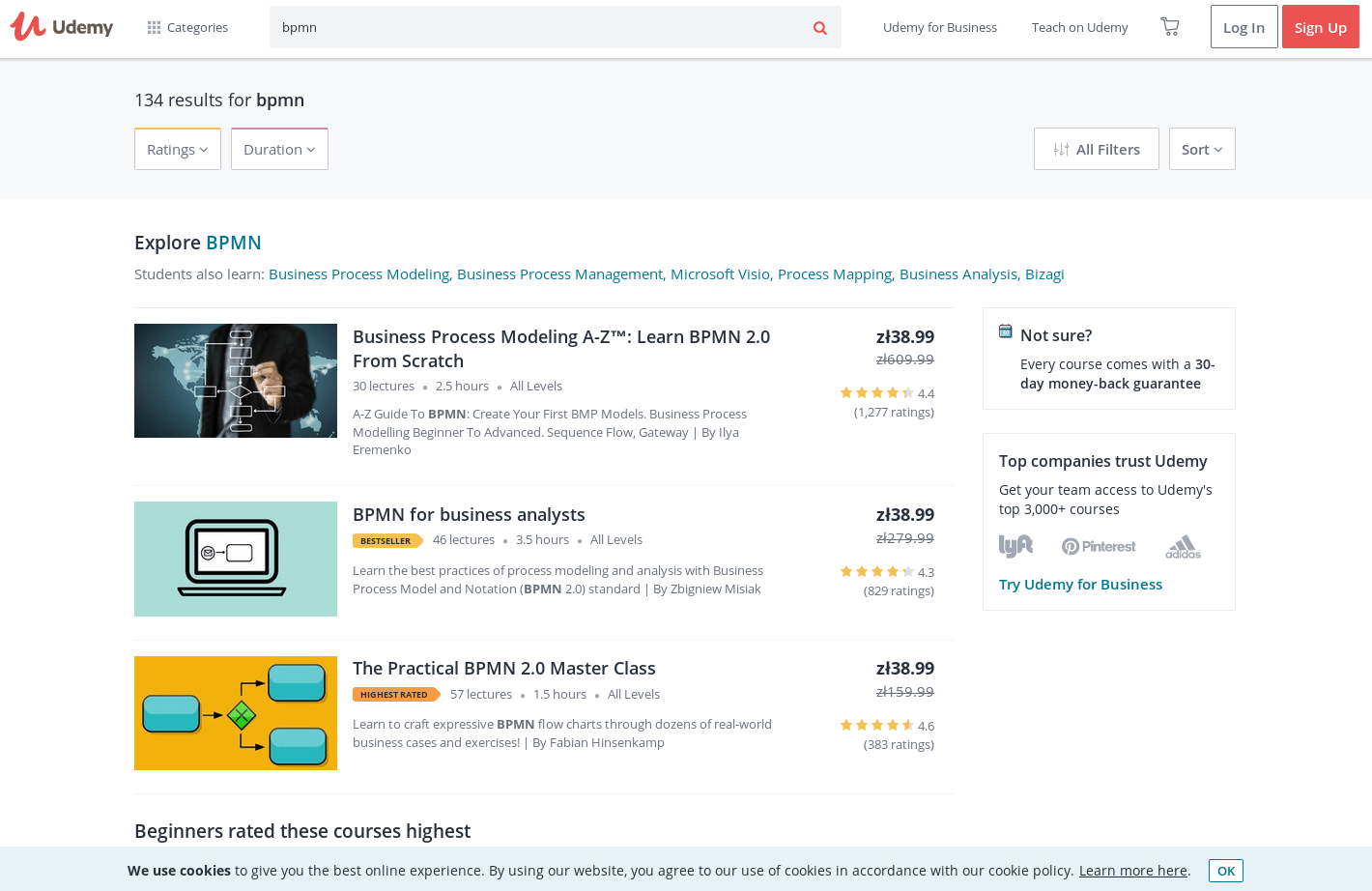
Task: Click the 4.6 star rating
Action: [887, 726]
